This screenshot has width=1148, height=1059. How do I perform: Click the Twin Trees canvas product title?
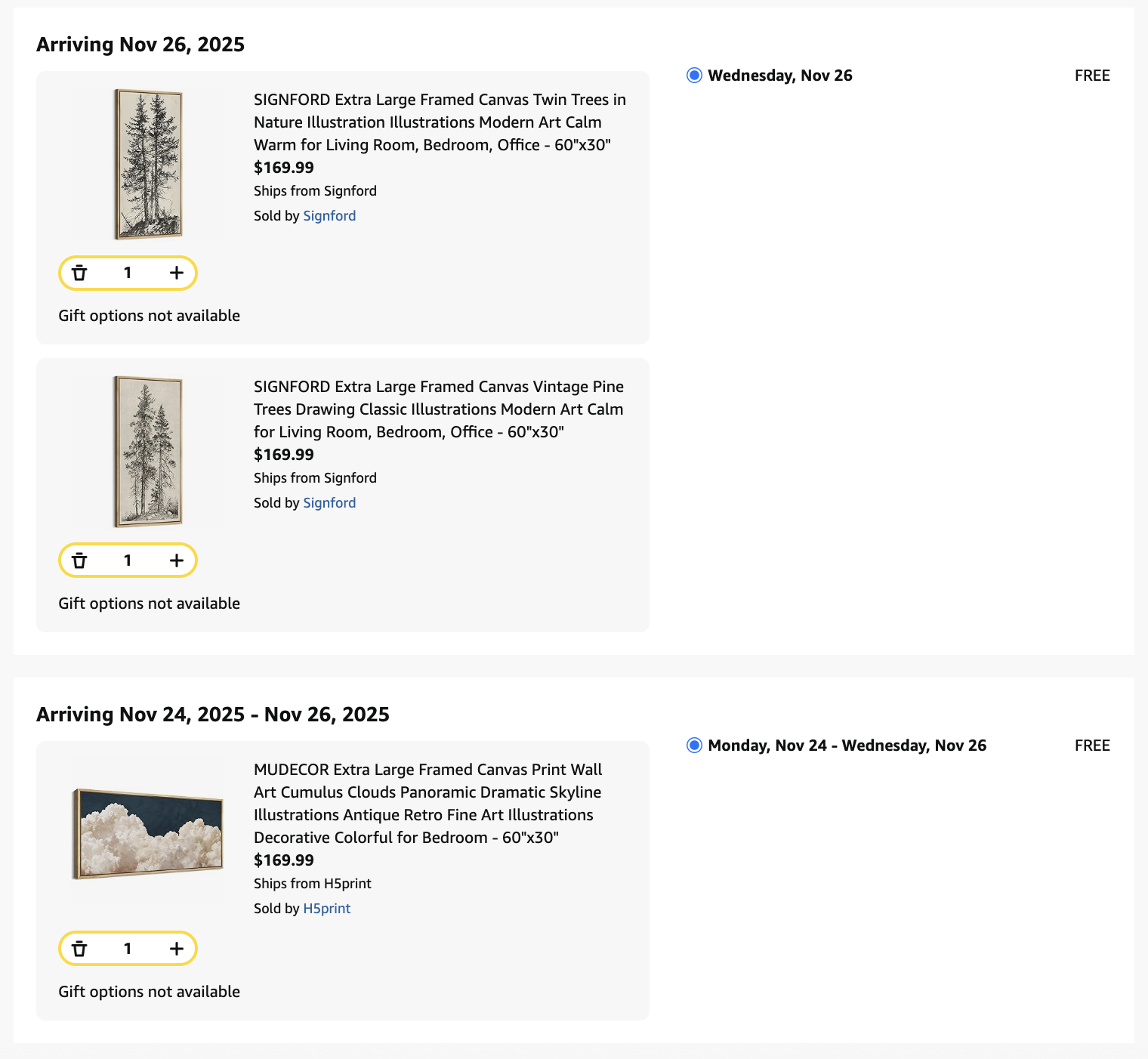click(x=440, y=122)
